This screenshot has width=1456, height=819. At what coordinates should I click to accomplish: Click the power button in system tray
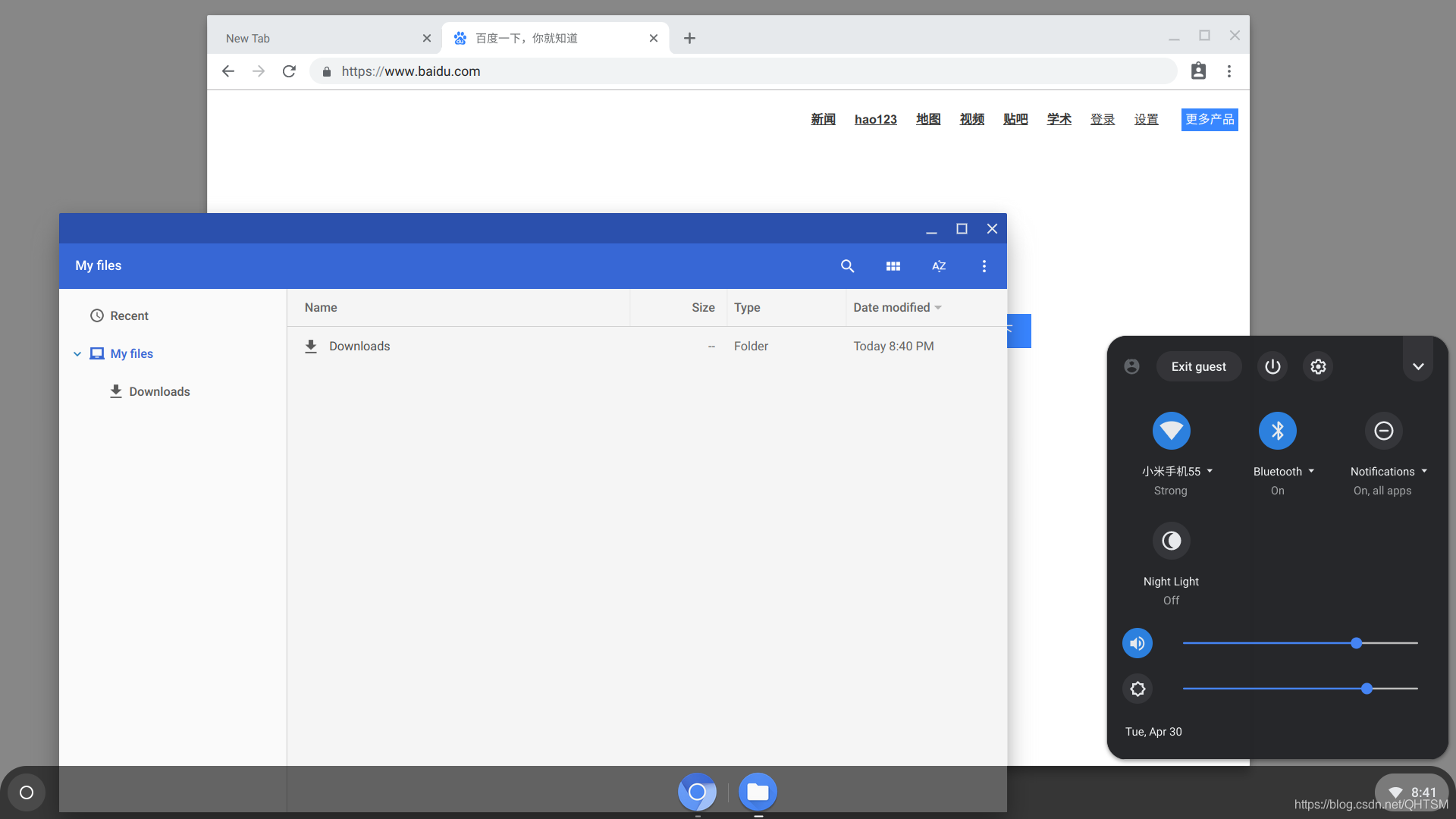(x=1272, y=366)
